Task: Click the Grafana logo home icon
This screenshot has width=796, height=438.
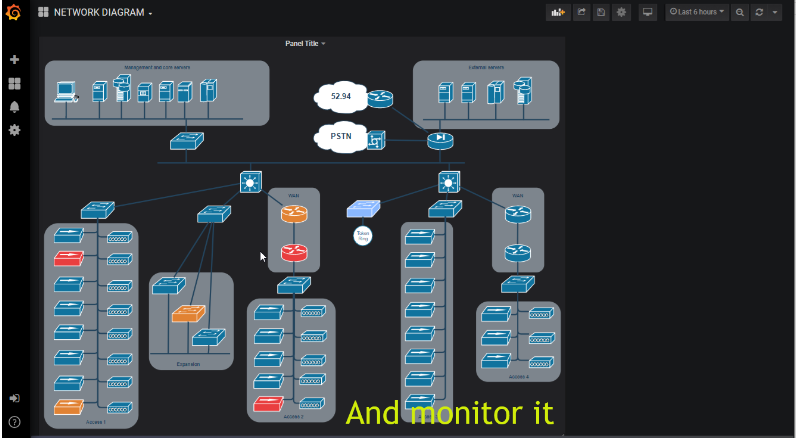Action: point(14,13)
